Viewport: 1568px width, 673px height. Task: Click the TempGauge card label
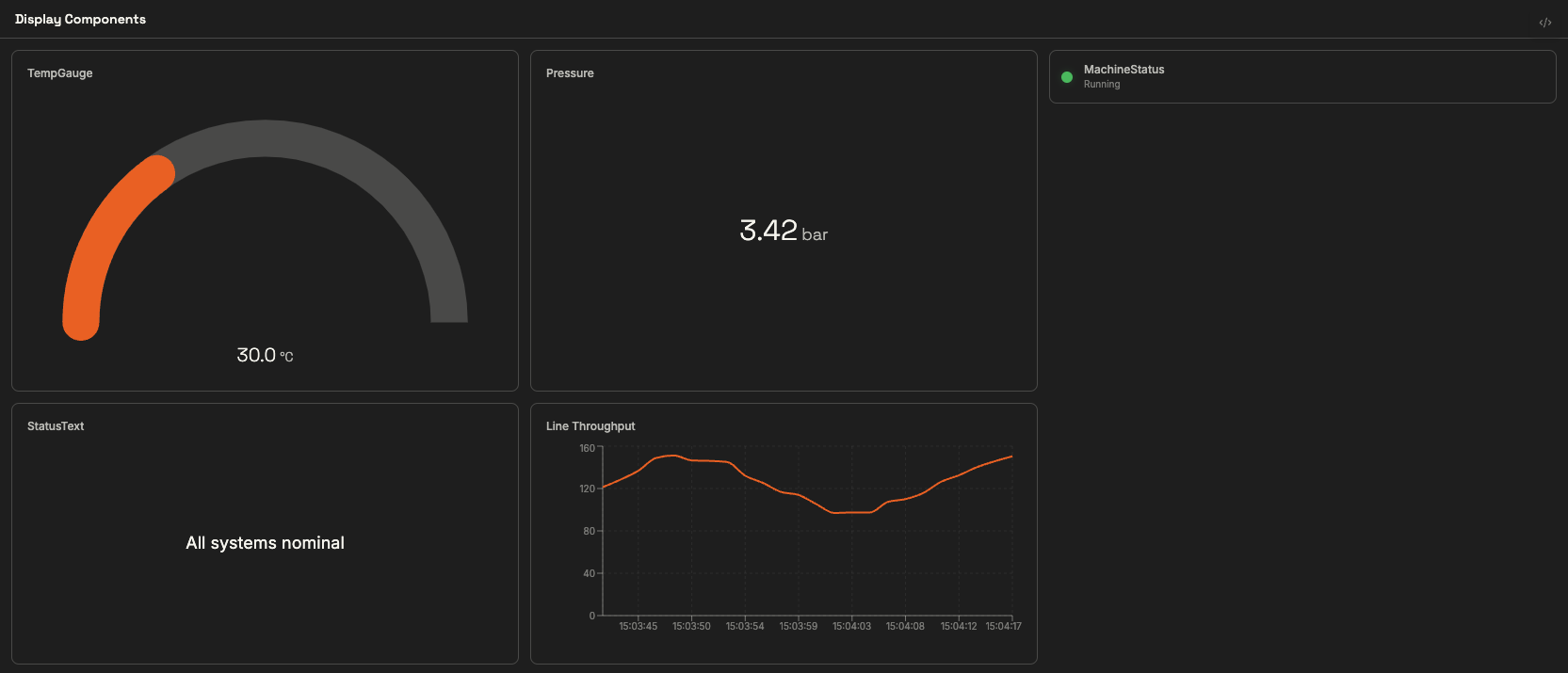coord(60,73)
